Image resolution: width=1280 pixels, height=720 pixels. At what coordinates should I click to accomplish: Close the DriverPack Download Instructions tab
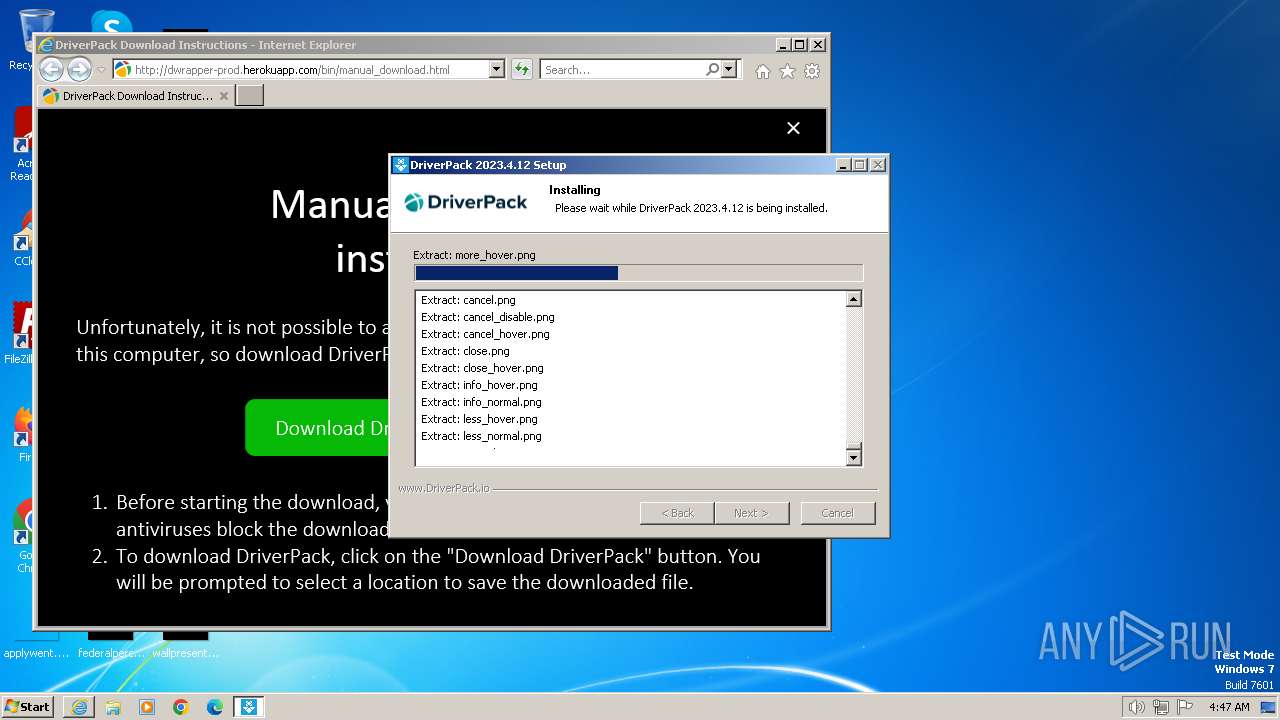[x=224, y=96]
